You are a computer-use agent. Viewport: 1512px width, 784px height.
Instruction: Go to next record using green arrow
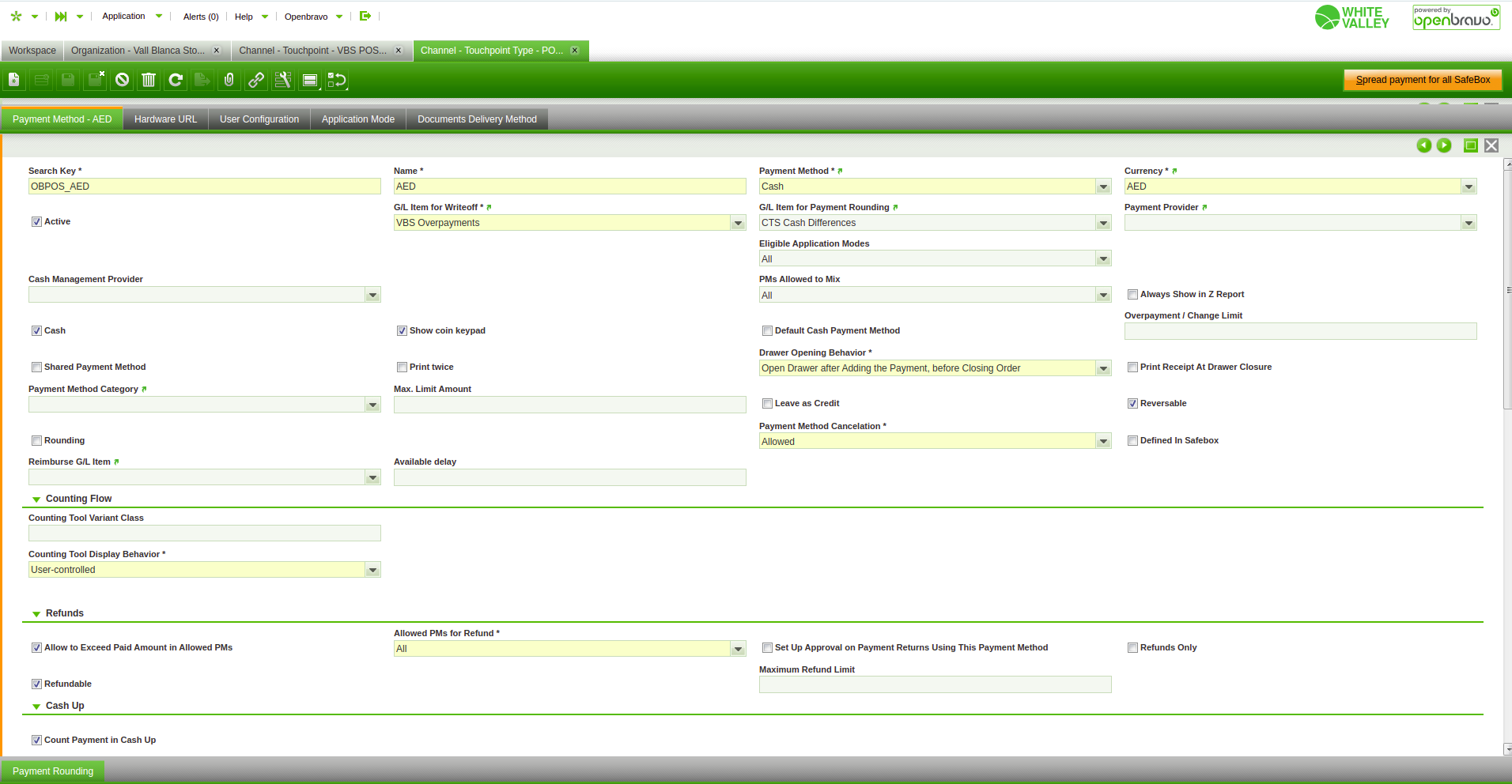coord(1444,145)
